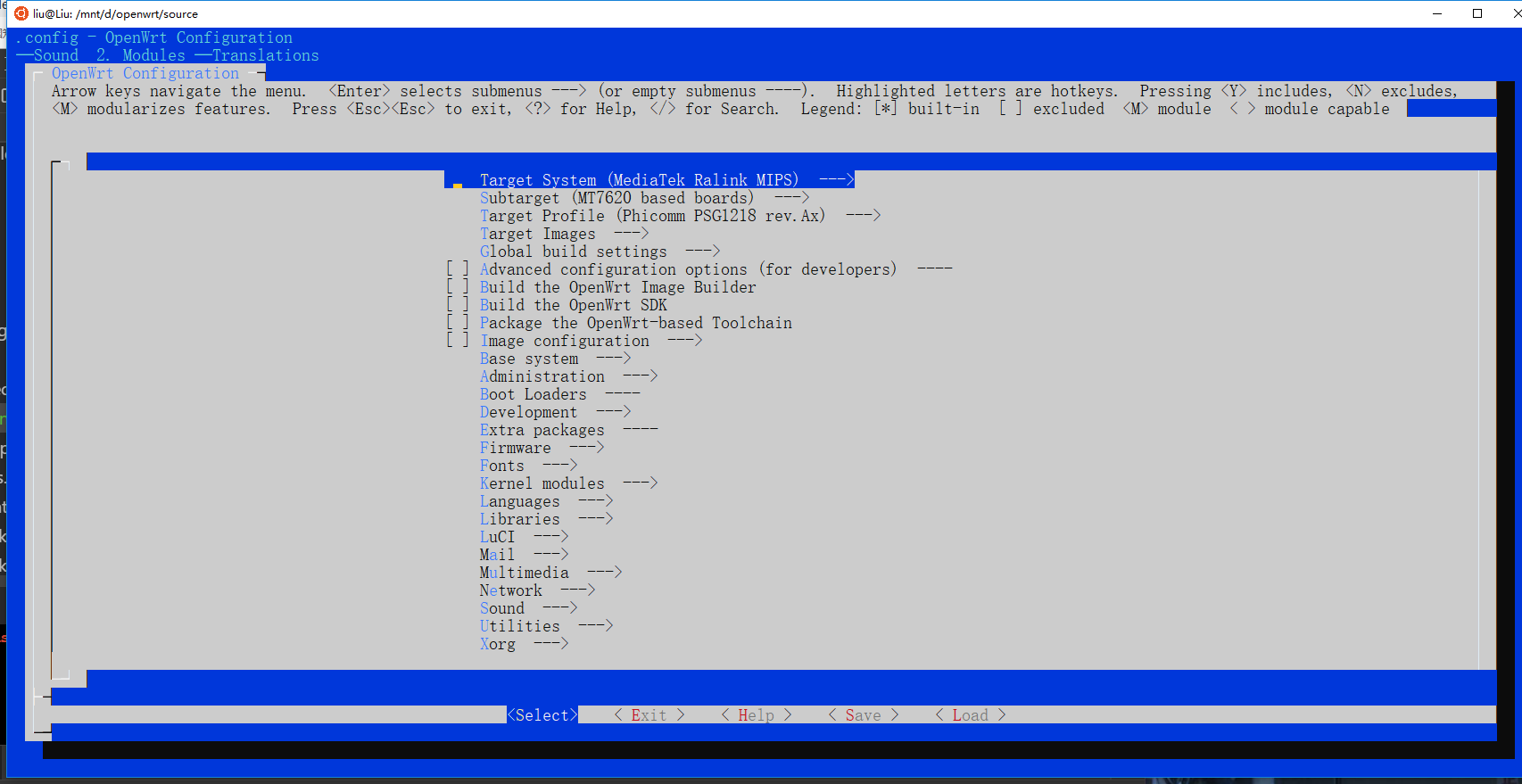Enable Build the OpenWrt SDK checkbox
Viewport: 1522px width, 784px height.
pos(458,305)
